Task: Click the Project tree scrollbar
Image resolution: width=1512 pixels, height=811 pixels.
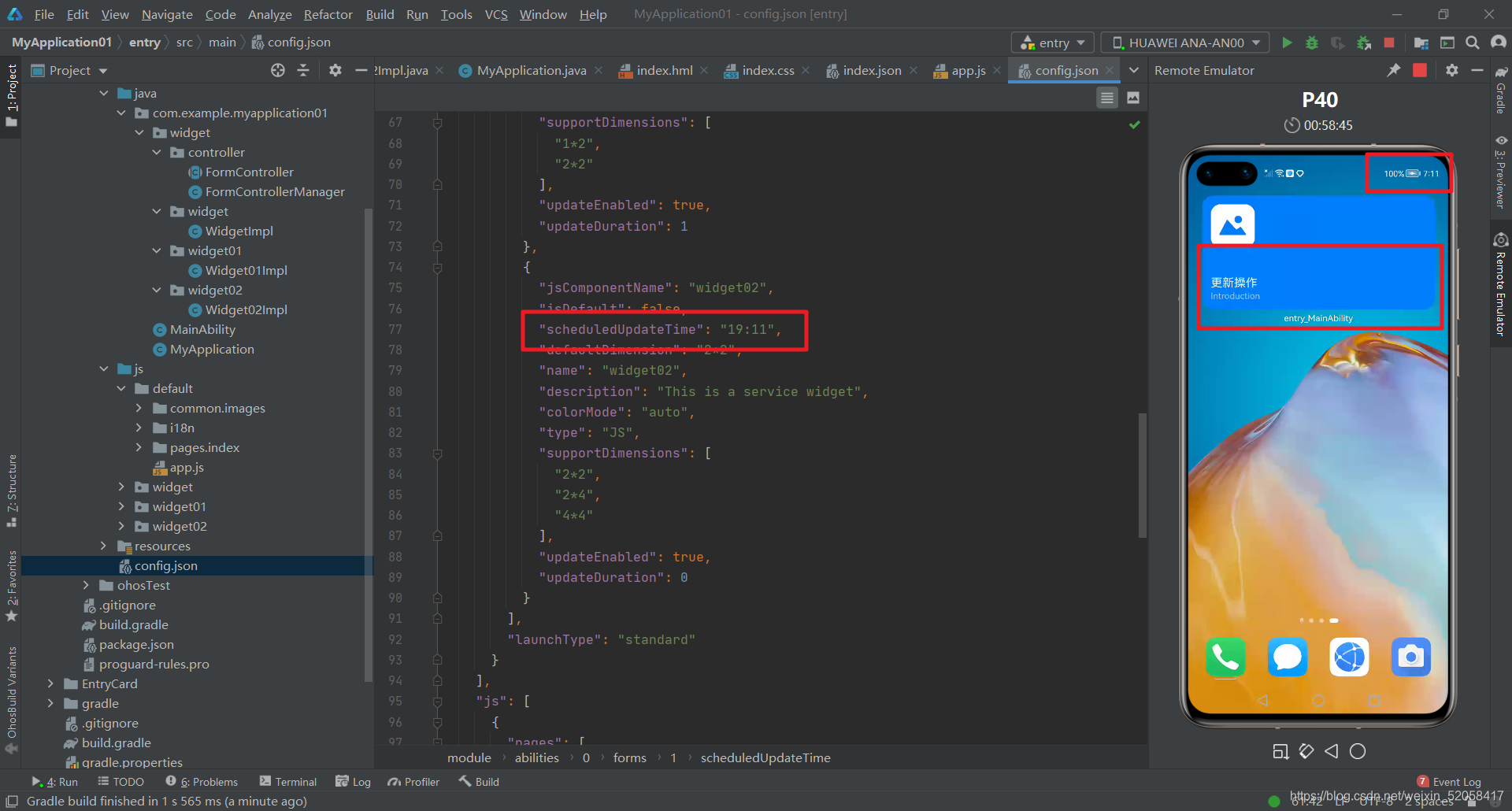Action: [x=368, y=445]
